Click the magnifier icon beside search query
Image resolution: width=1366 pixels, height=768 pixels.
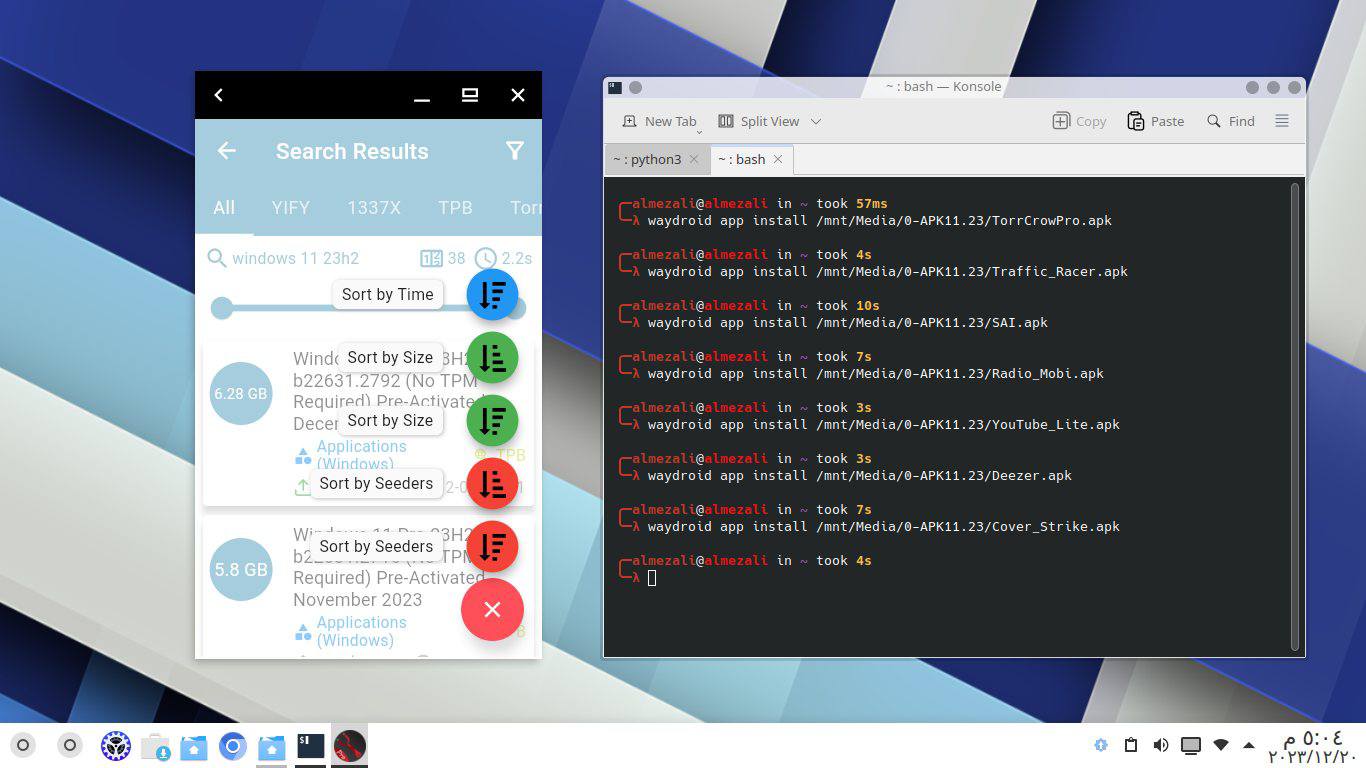coord(216,258)
